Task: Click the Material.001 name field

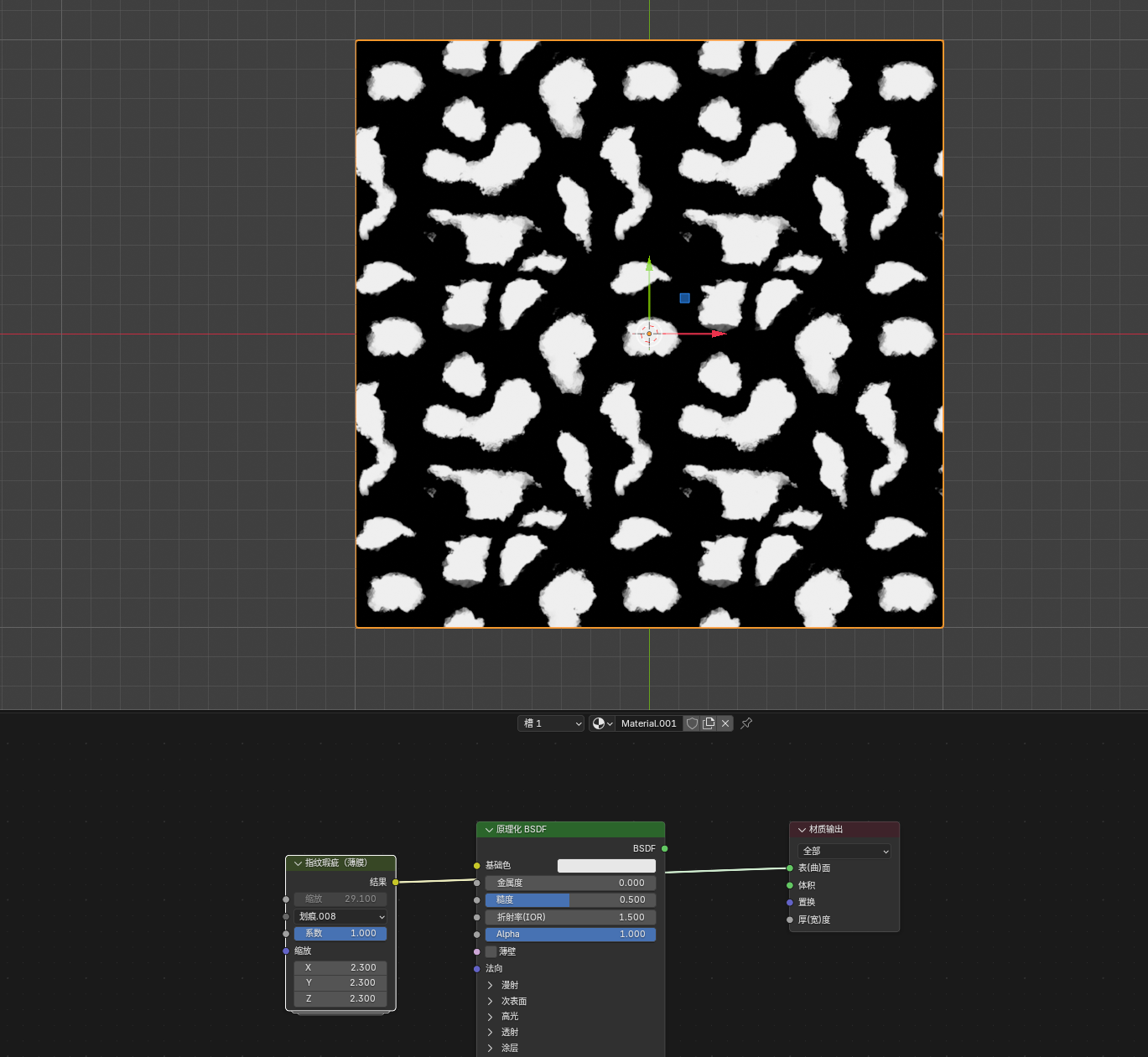Action: [649, 723]
